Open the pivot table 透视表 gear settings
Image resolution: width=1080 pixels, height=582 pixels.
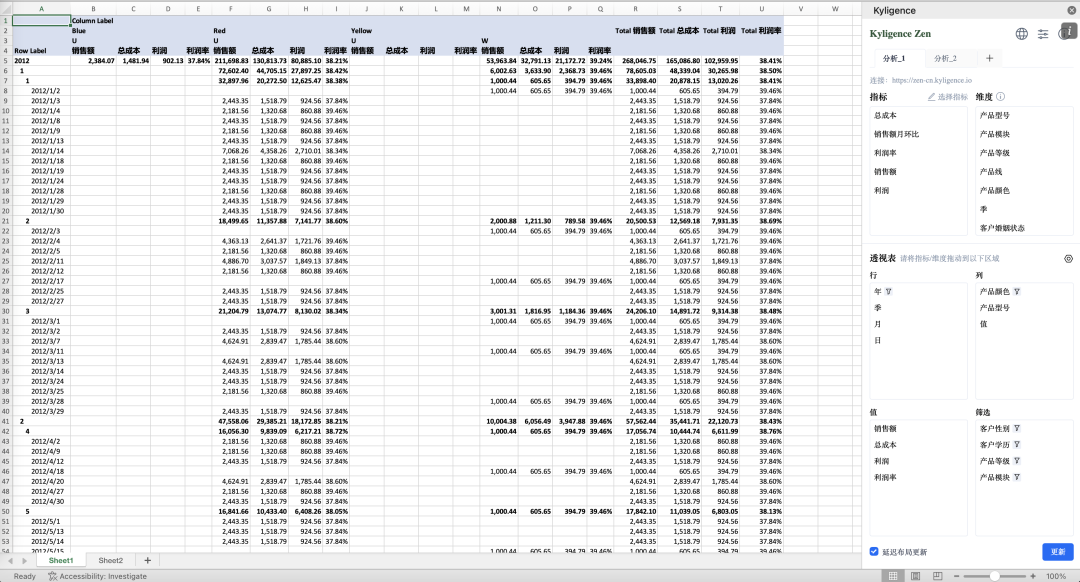click(x=1068, y=259)
